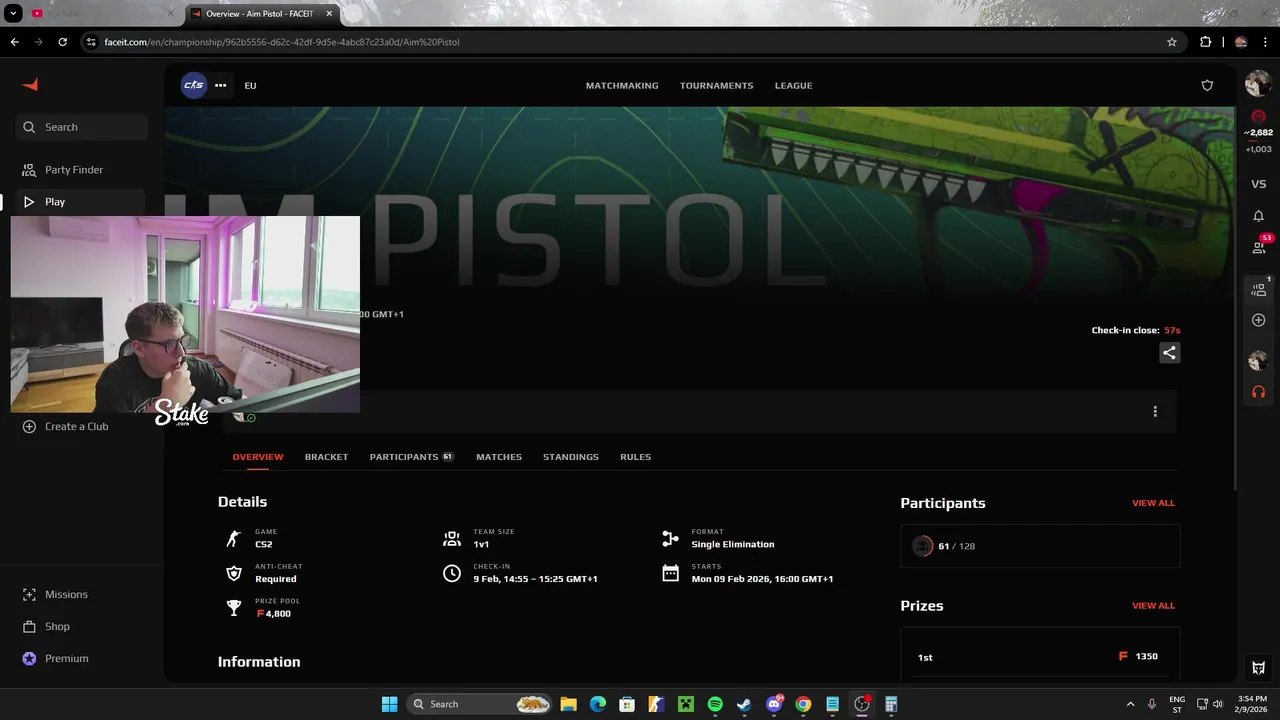
Task: Open Counter-Strike from the taskbar
Action: point(656,704)
